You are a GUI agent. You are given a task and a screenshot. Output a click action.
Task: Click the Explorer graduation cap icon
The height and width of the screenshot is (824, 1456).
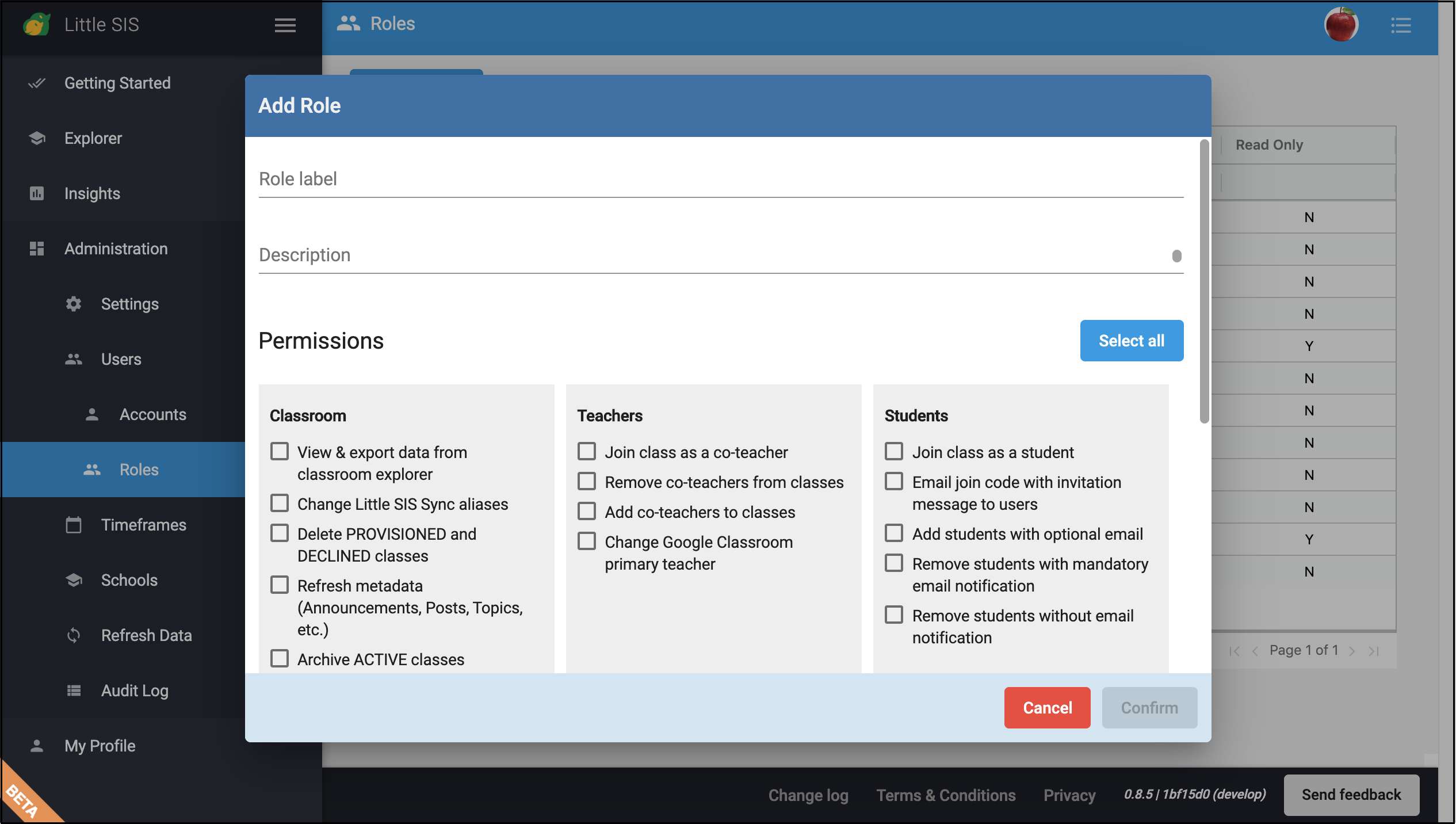36,138
